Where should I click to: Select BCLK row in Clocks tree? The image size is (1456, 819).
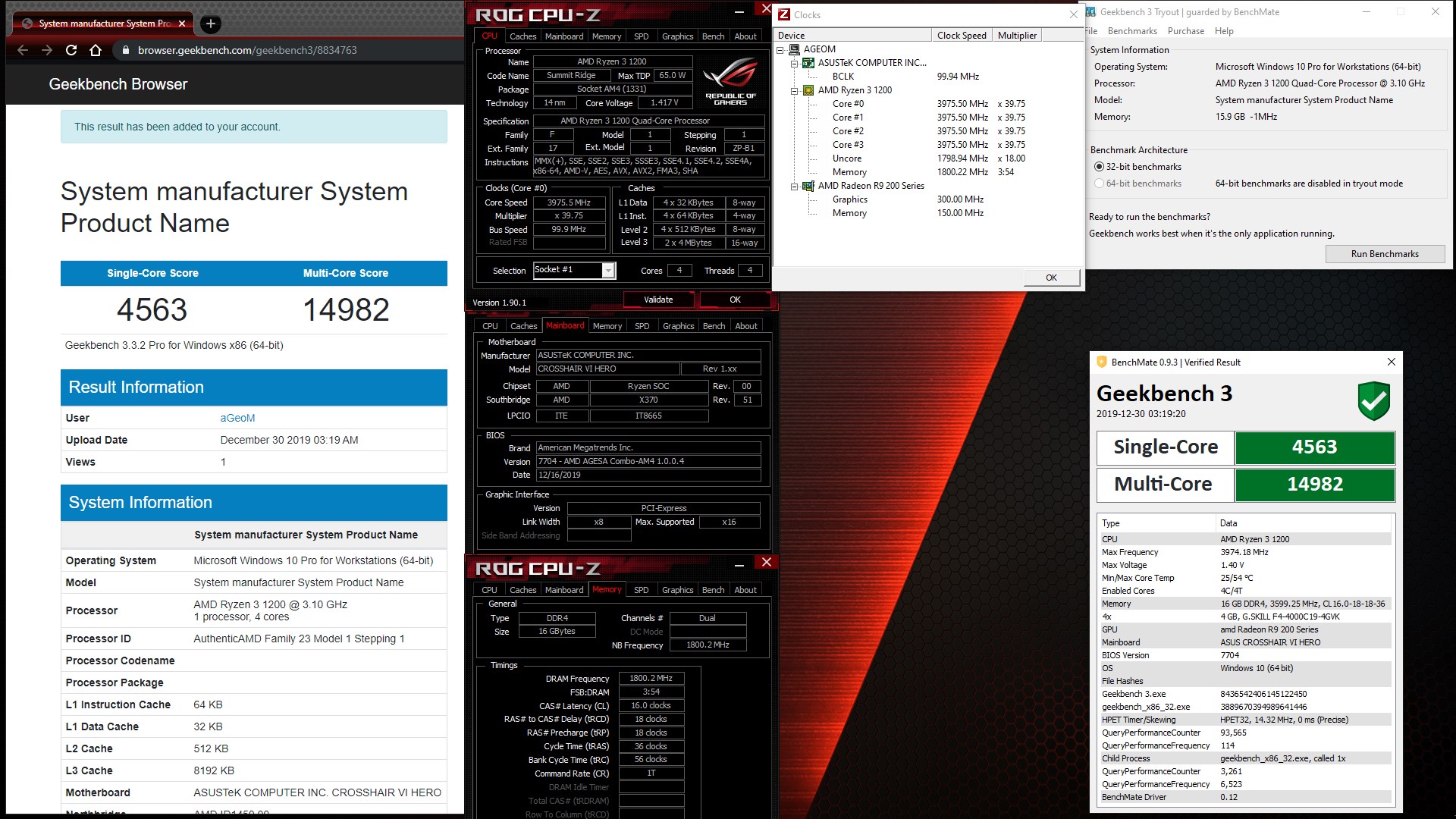[843, 77]
